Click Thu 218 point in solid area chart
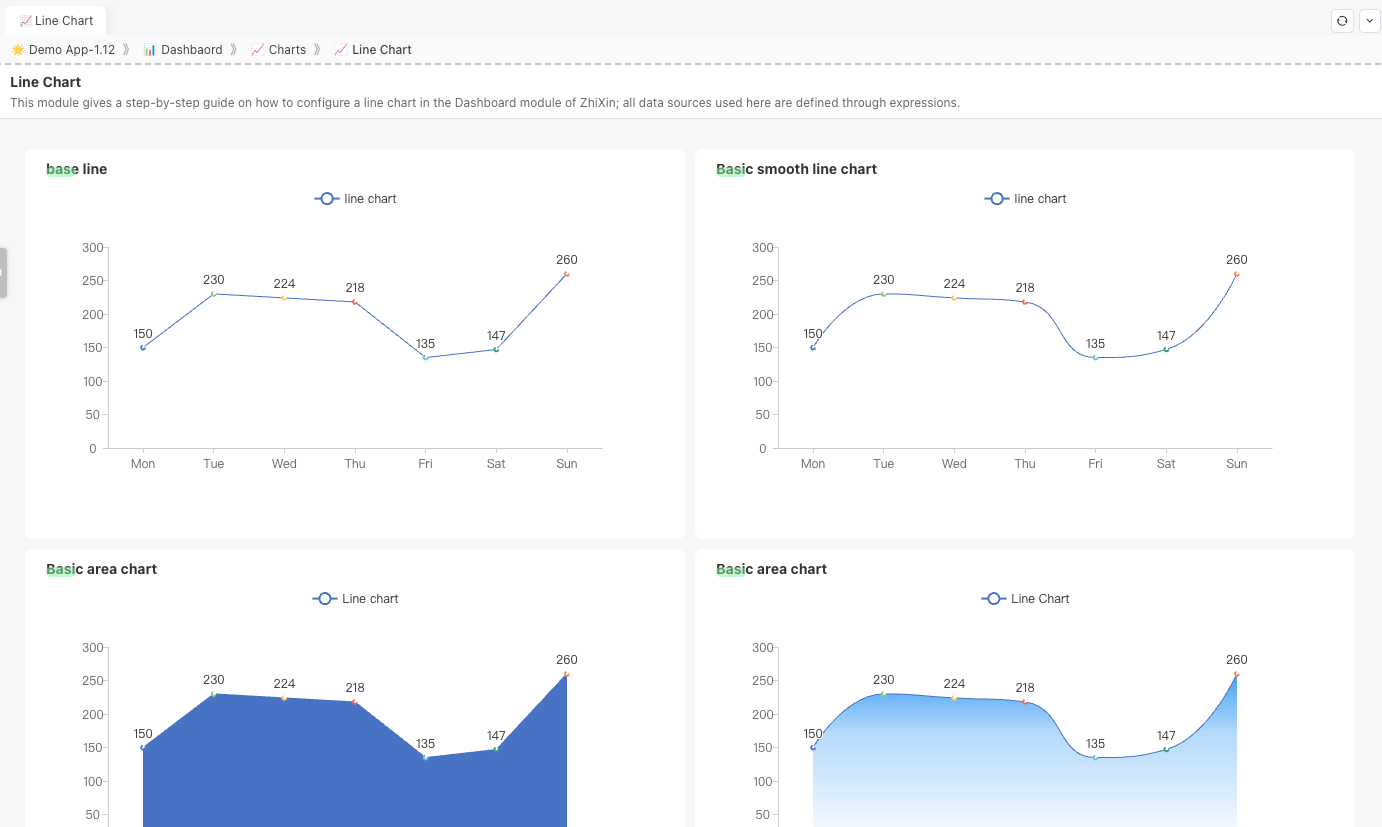 355,702
